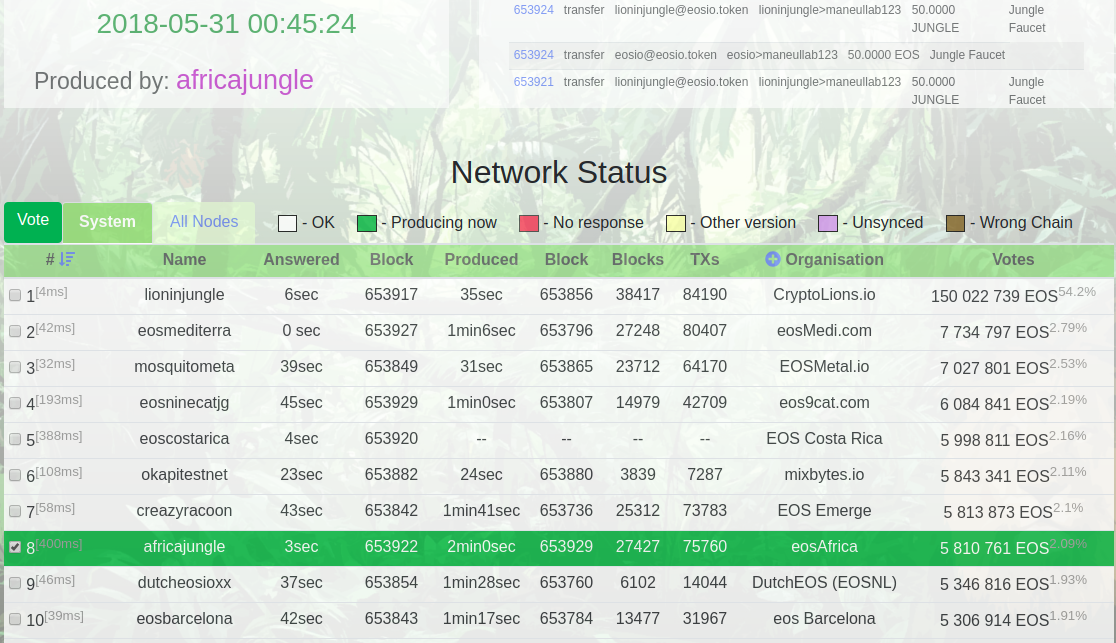Click the Answered column header
This screenshot has width=1116, height=643.
(x=301, y=260)
